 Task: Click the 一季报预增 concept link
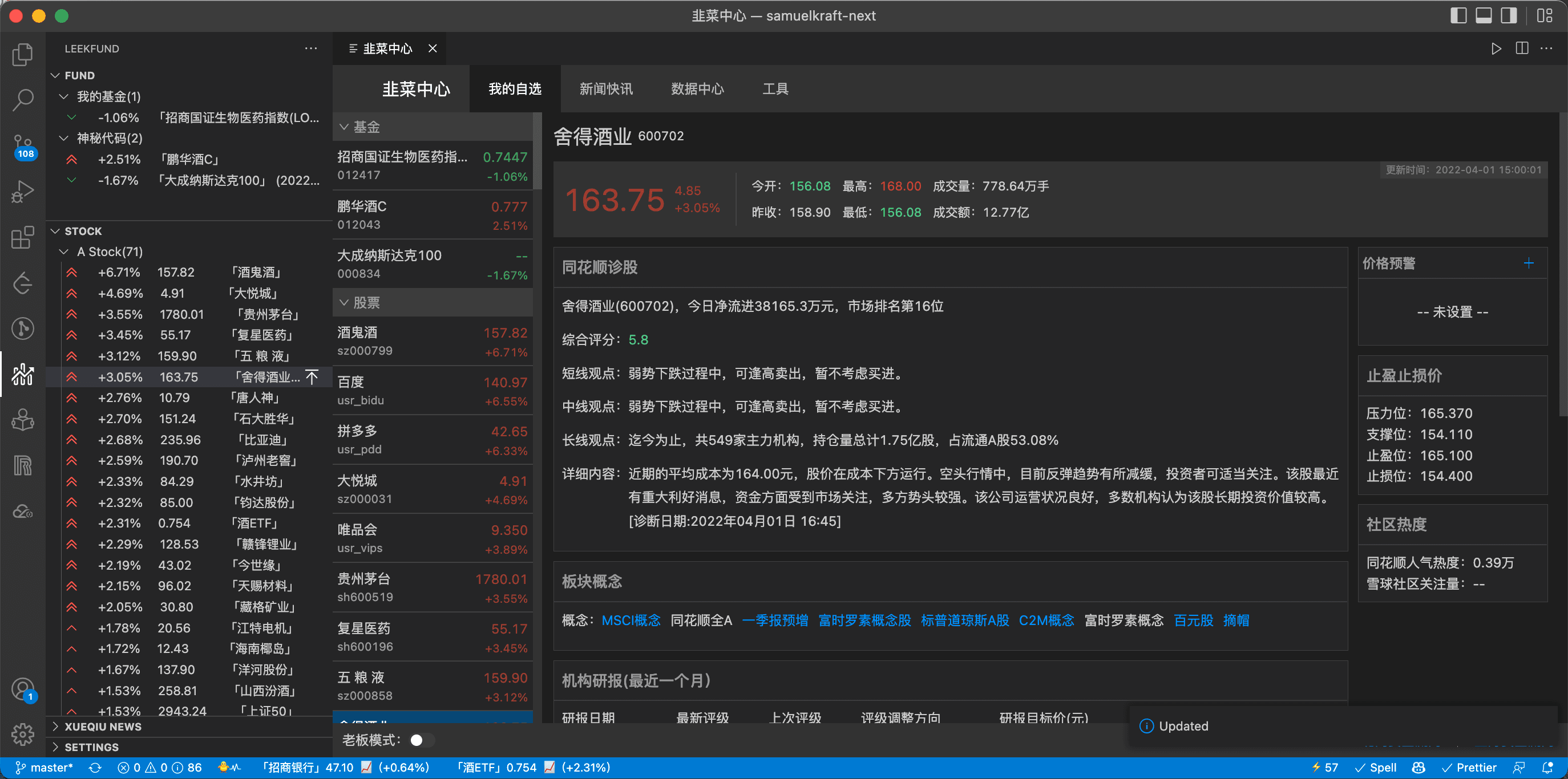775,620
